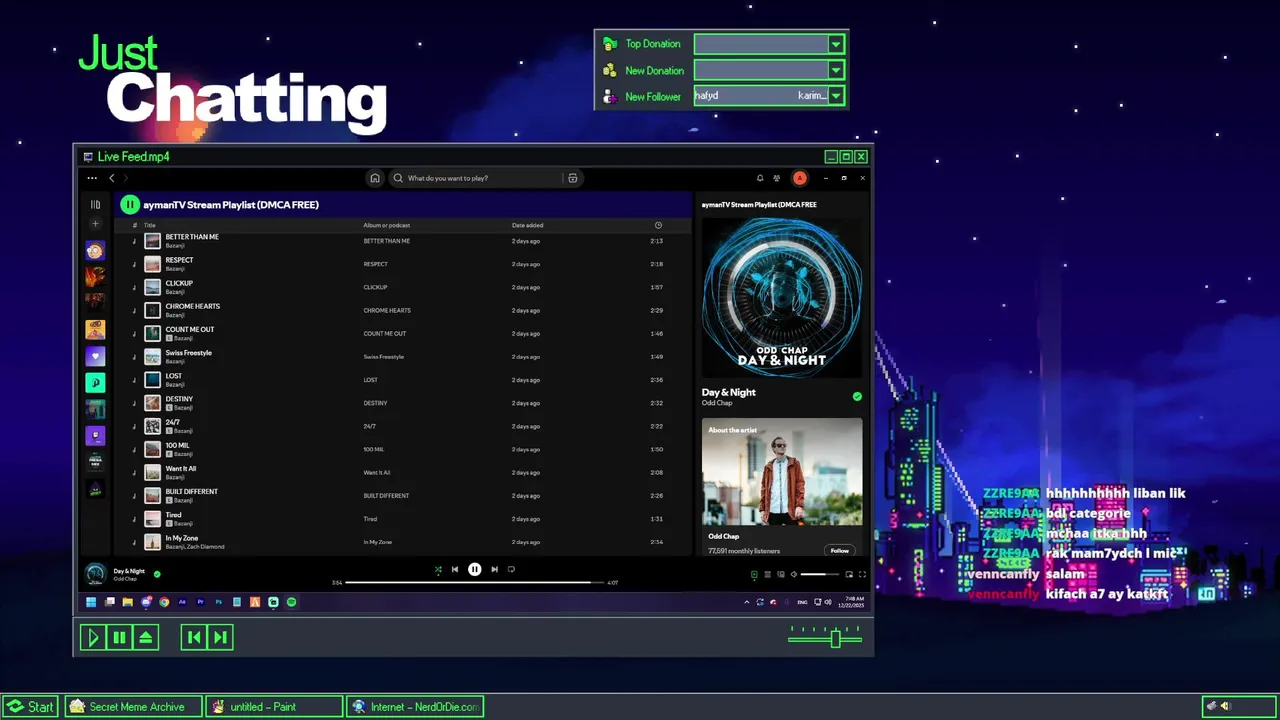Sort by the Album or podcast header
Viewport: 1280px width, 720px height.
click(x=387, y=225)
